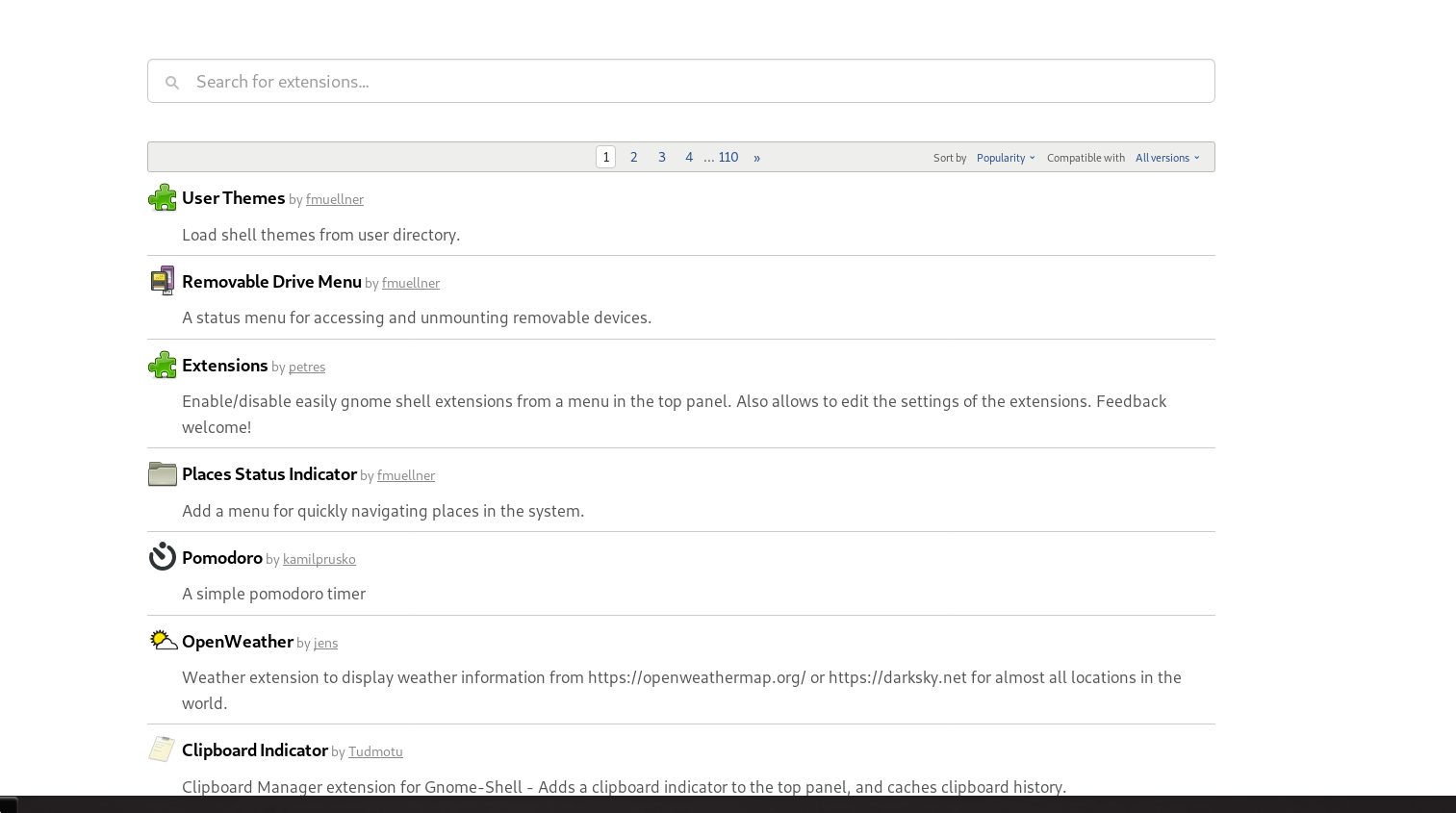
Task: Open the OpenWeather extension page
Action: pyautogui.click(x=238, y=642)
